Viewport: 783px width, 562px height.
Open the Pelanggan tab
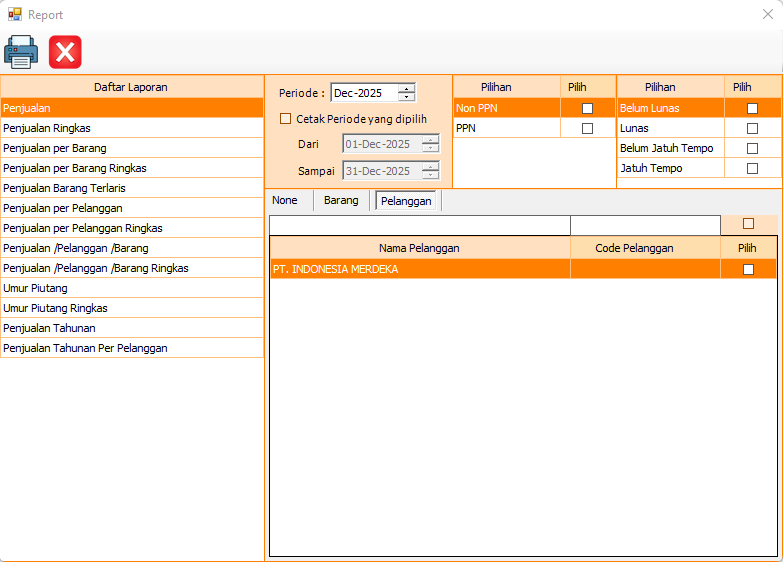(405, 200)
